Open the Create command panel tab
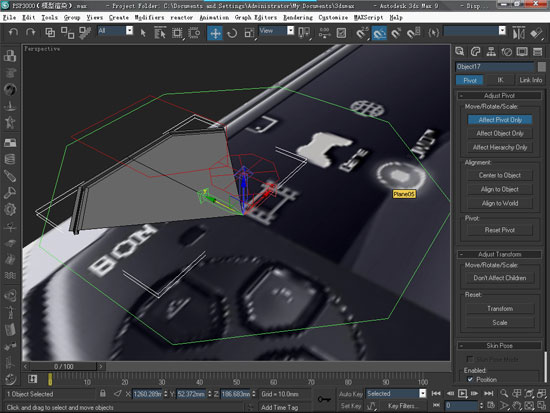 (x=460, y=52)
